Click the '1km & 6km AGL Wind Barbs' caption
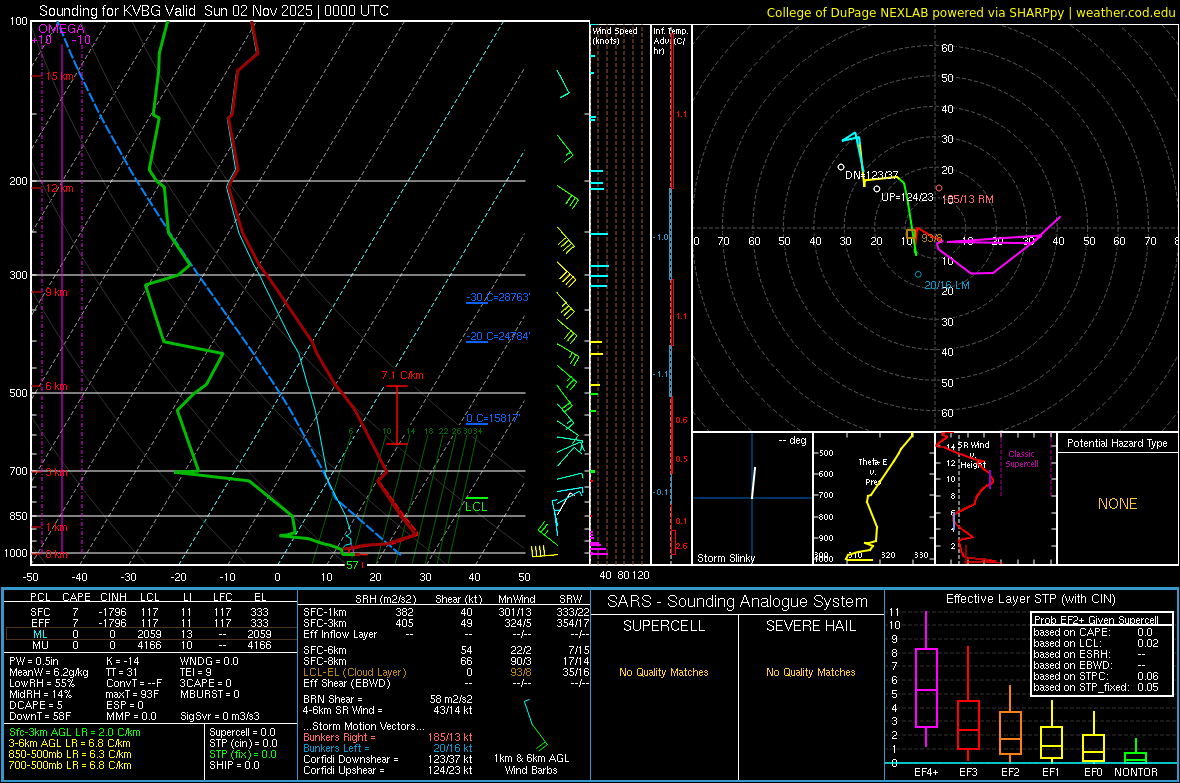The height and width of the screenshot is (783, 1180). [x=531, y=764]
